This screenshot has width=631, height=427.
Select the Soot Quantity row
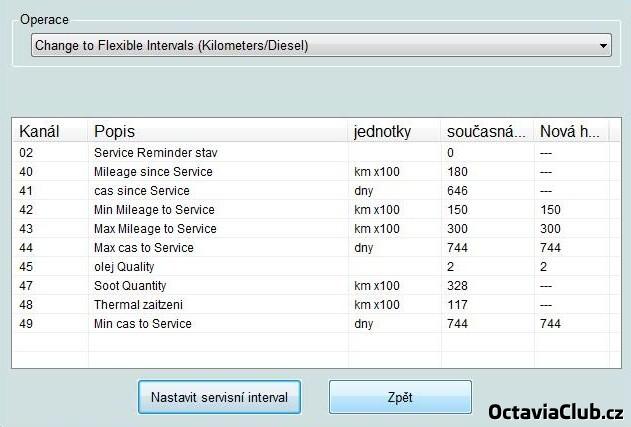point(133,286)
